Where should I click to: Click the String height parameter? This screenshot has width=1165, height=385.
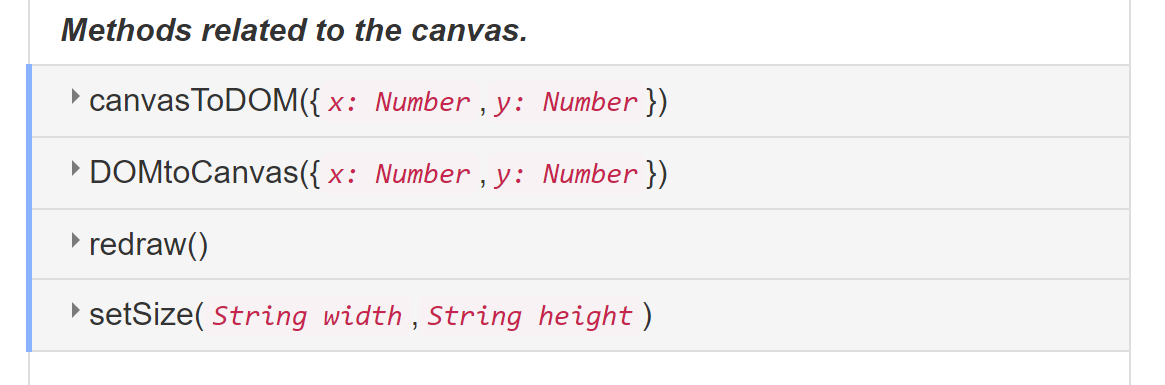click(x=530, y=316)
